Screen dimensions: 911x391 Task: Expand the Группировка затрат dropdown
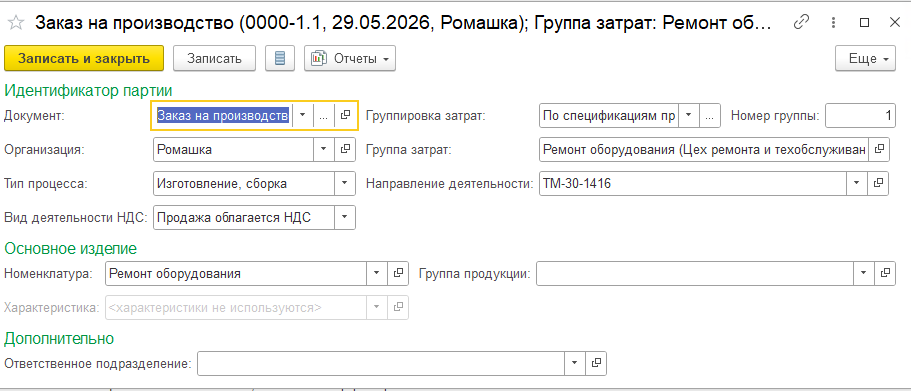[688, 115]
